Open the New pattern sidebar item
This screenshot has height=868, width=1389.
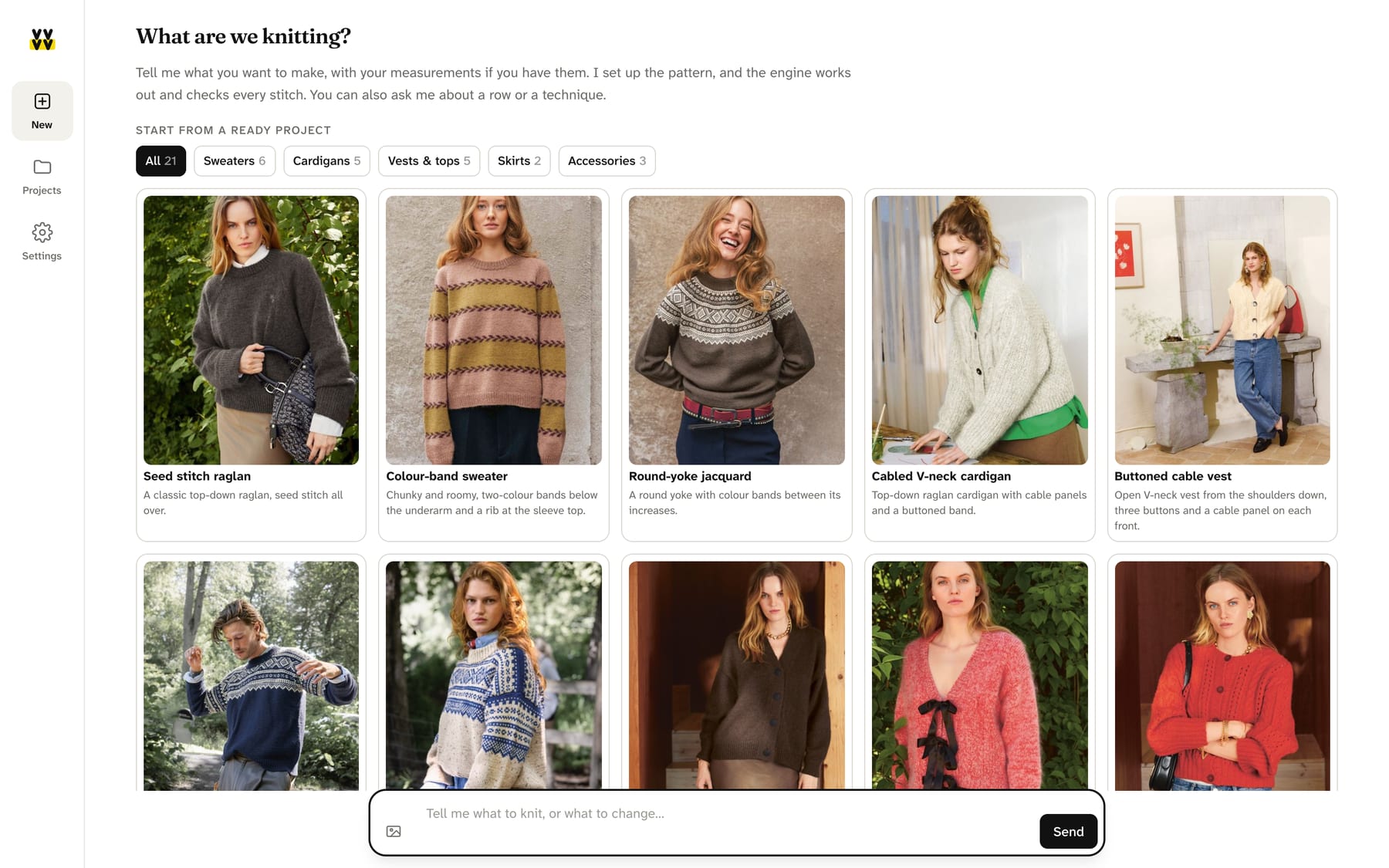coord(42,111)
